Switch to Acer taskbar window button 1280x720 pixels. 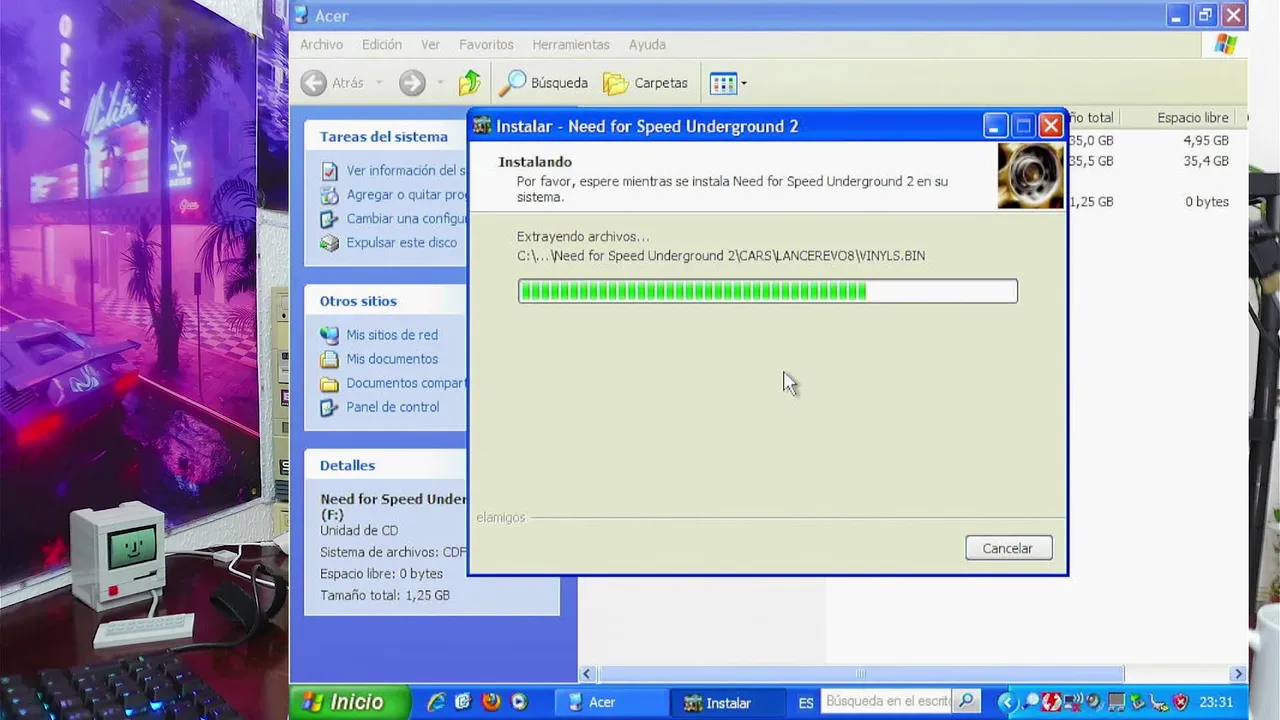pos(611,702)
